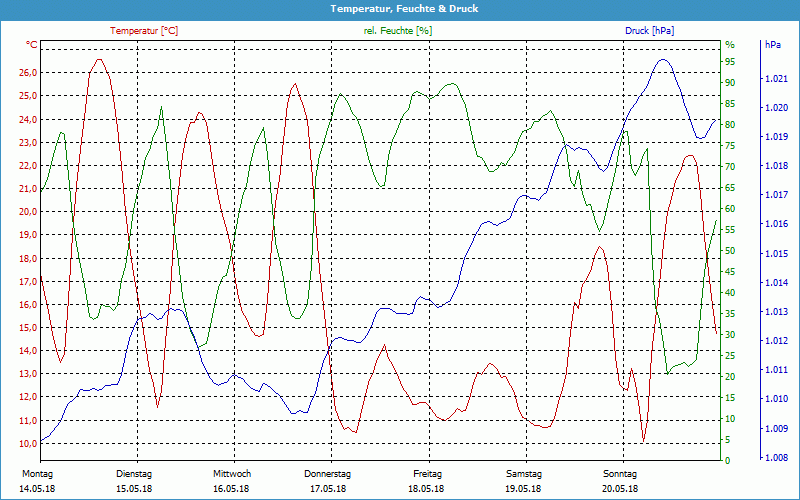The image size is (800, 500).
Task: Click the 'Samstag' day label
Action: click(x=524, y=474)
